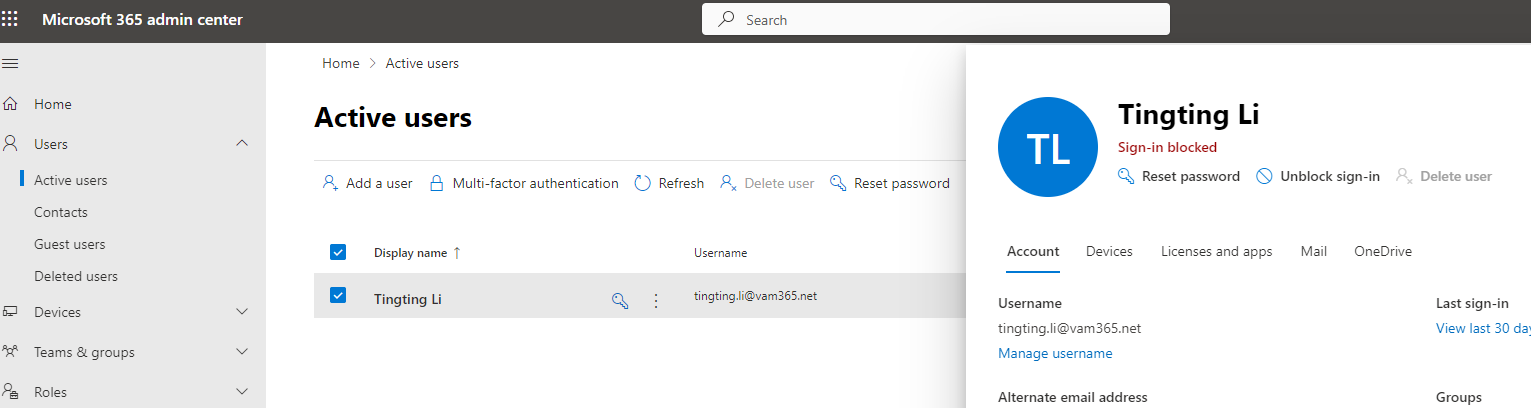Viewport: 1531px width, 408px height.
Task: Click the Devices icon in sidebar
Action: click(x=11, y=312)
